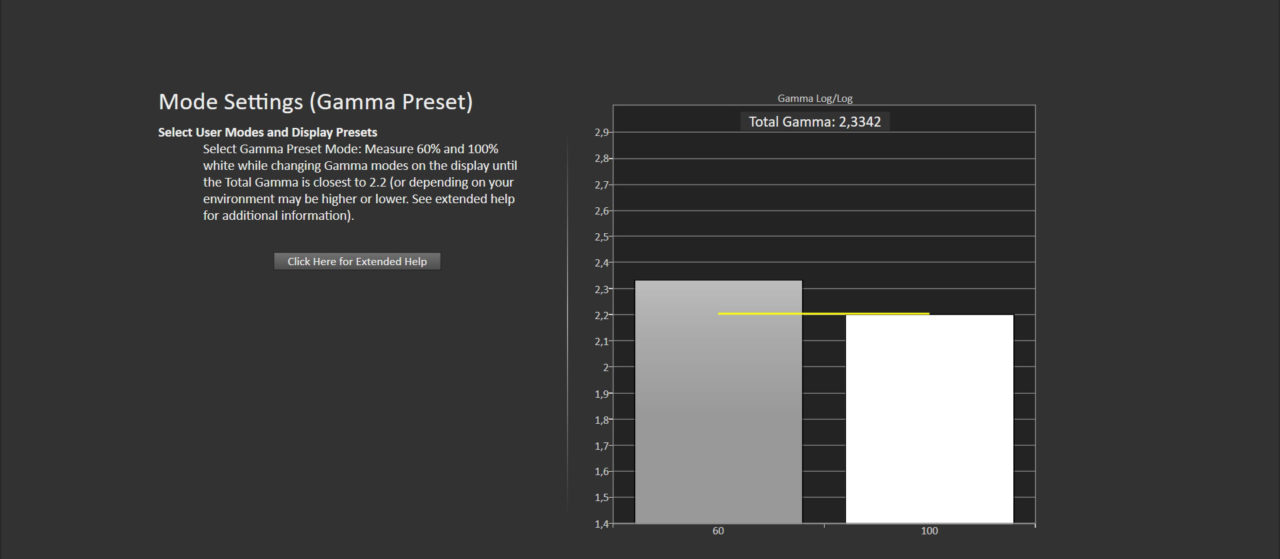Click the y-axis value 2,5 label
1280x559 pixels.
(x=601, y=237)
